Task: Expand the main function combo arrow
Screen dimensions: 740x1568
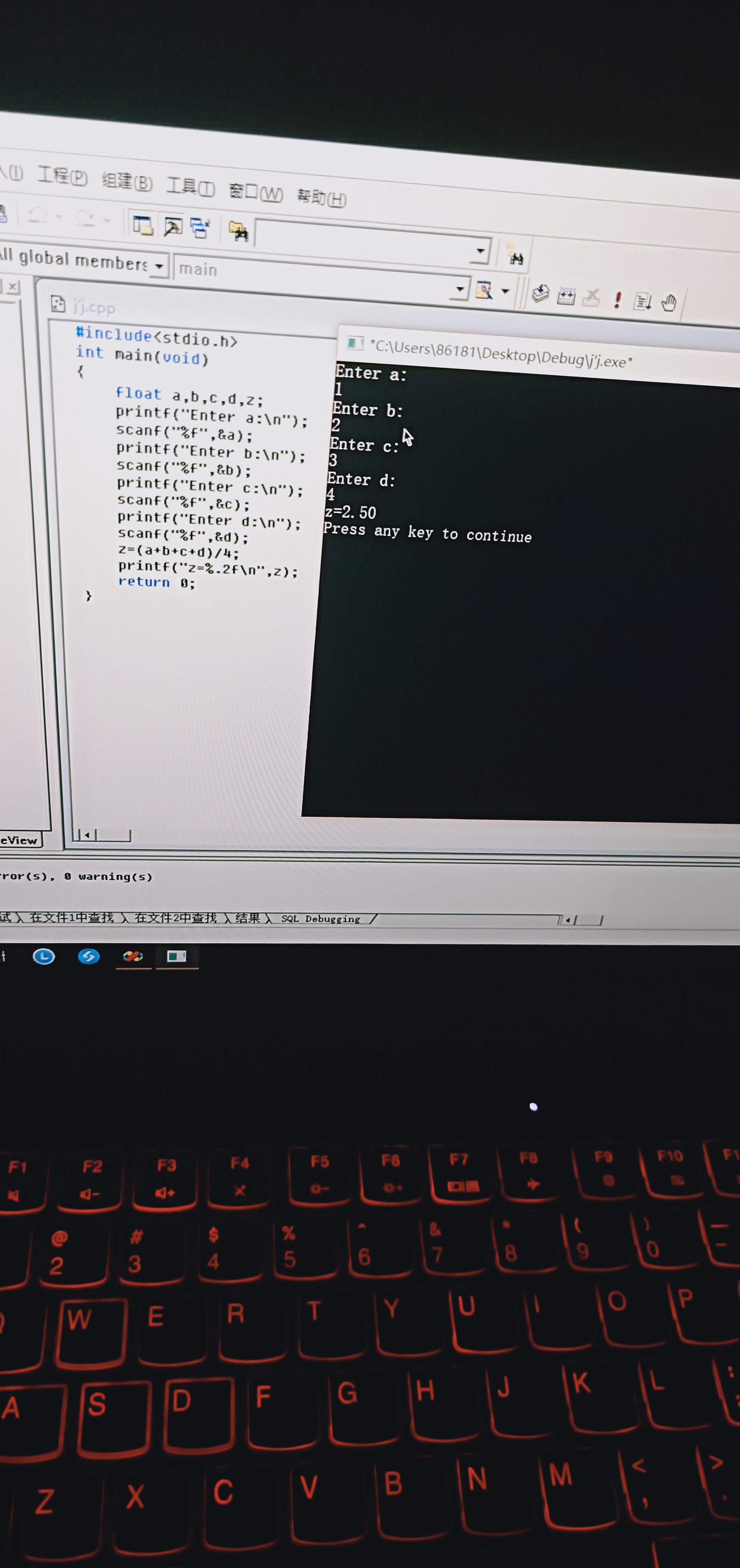Action: pos(461,289)
